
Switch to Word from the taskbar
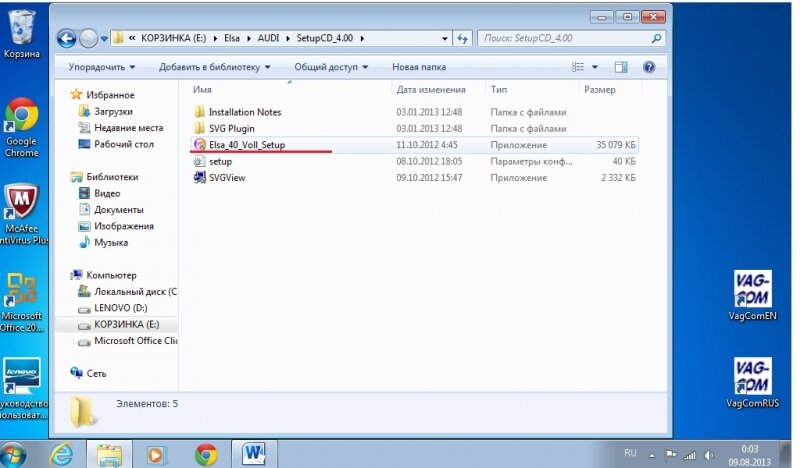pyautogui.click(x=254, y=453)
